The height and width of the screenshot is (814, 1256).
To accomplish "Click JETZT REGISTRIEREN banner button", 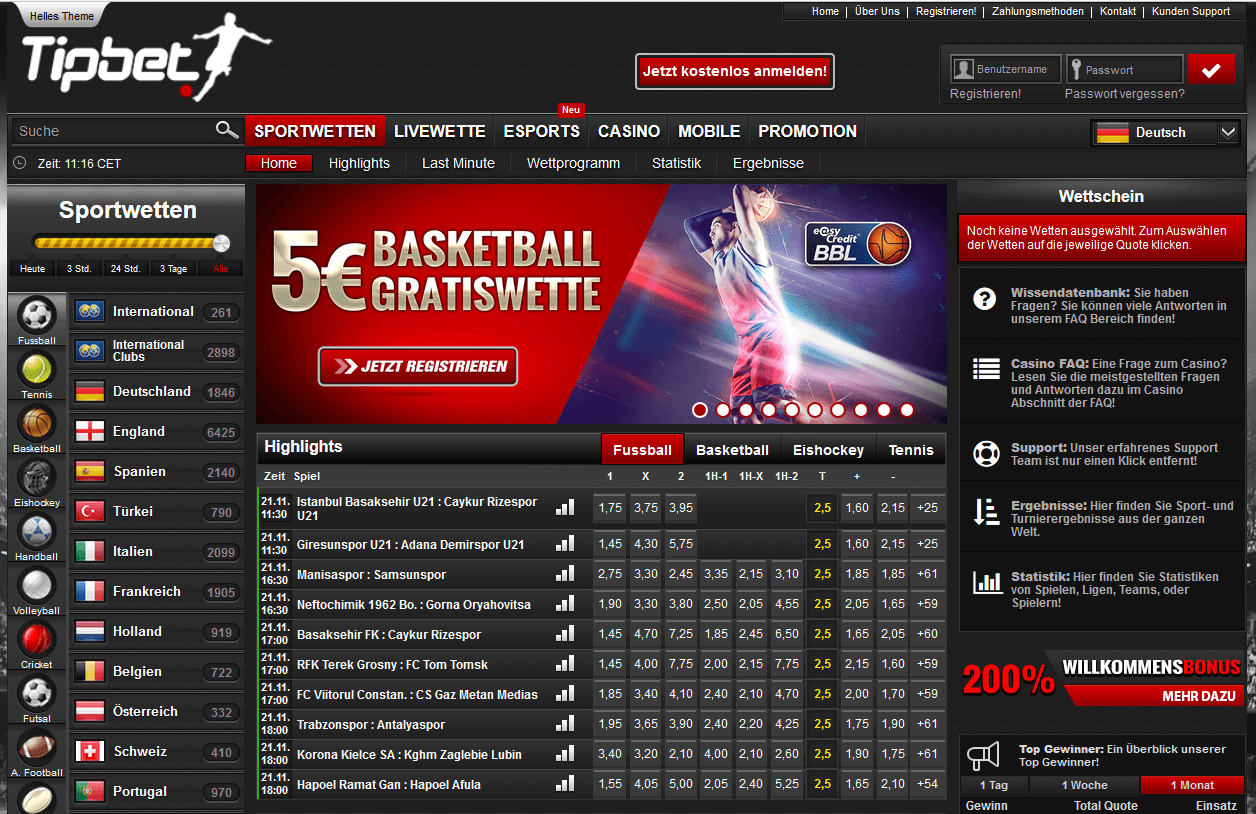I will coord(418,366).
